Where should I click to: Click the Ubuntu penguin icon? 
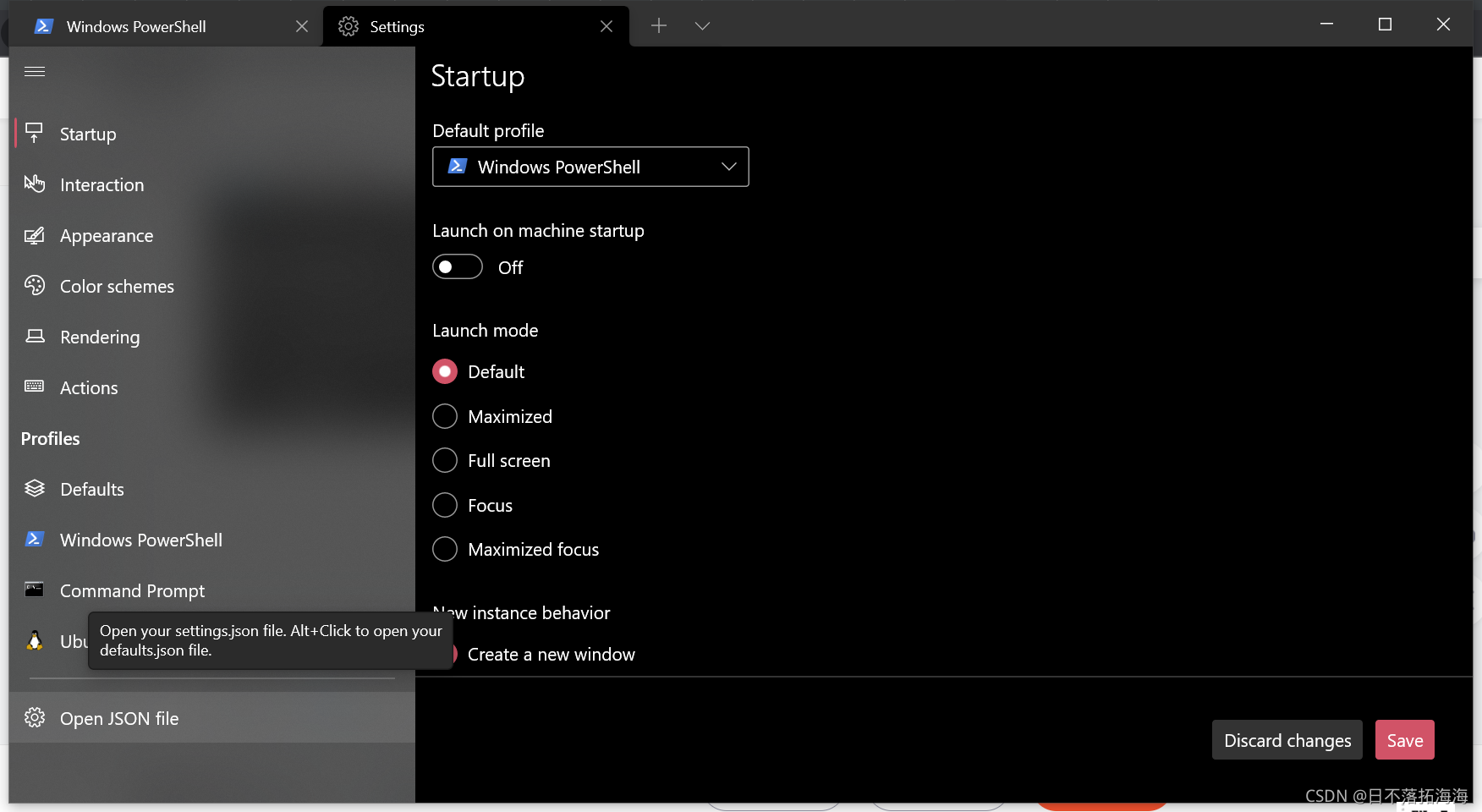point(35,640)
